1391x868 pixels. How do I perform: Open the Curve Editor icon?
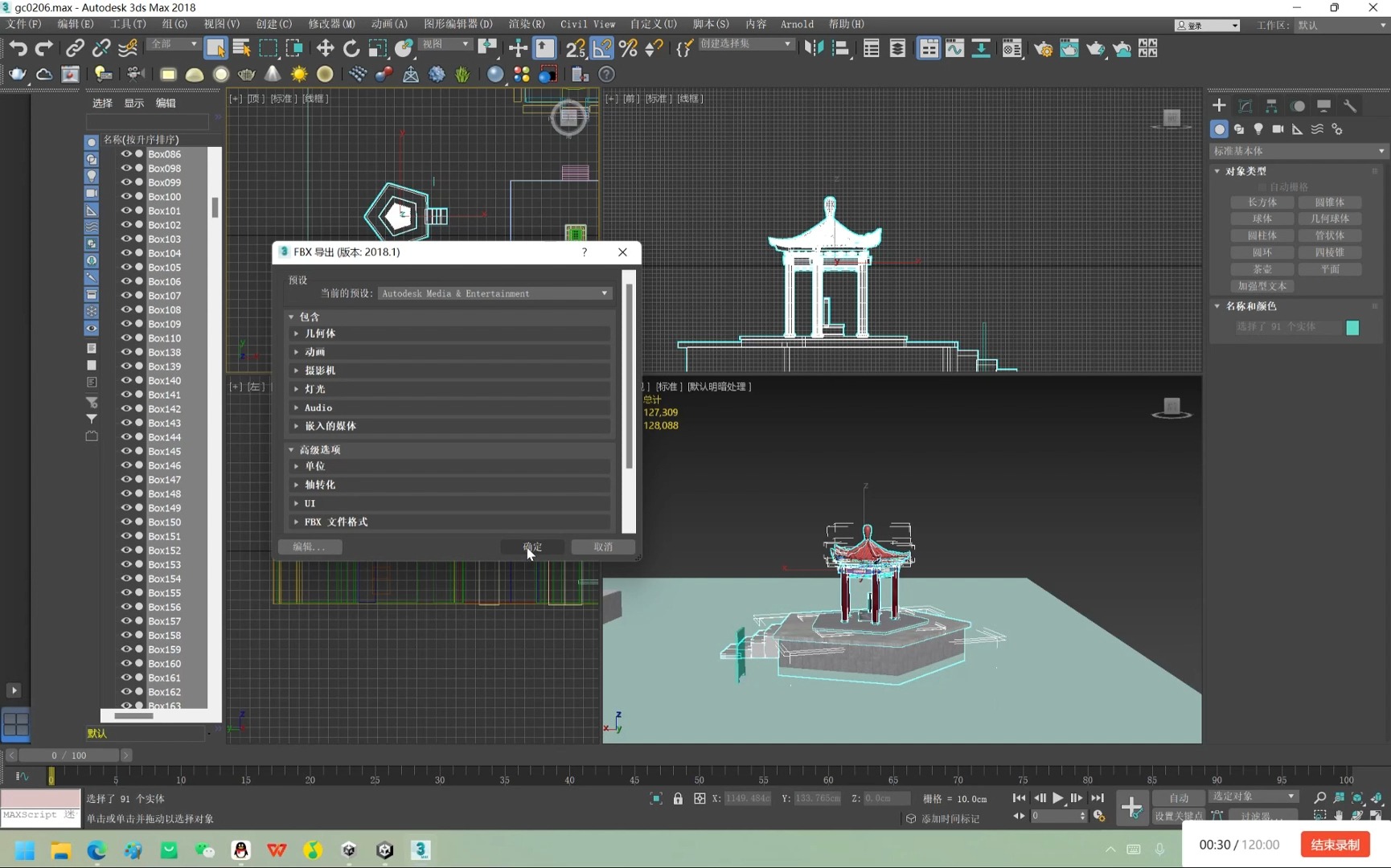coord(954,48)
